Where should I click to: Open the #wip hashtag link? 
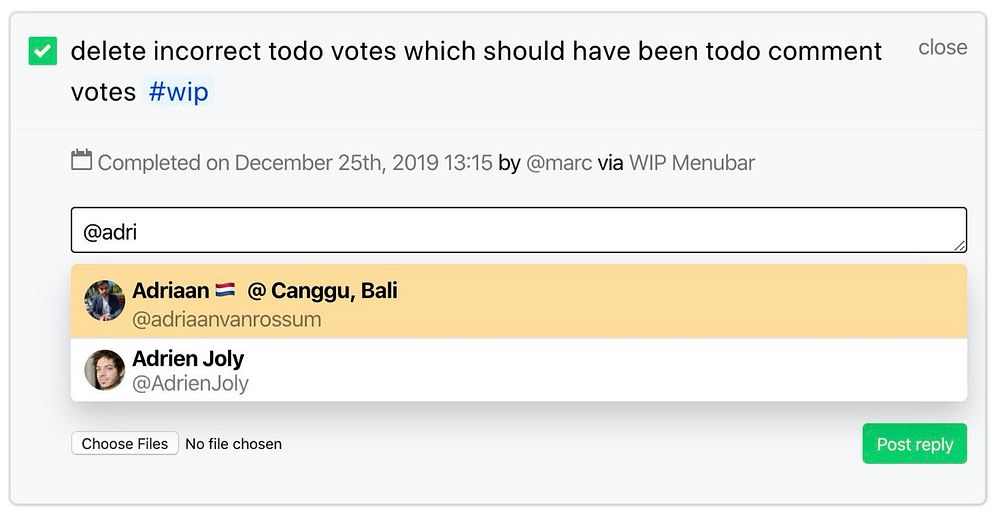178,92
